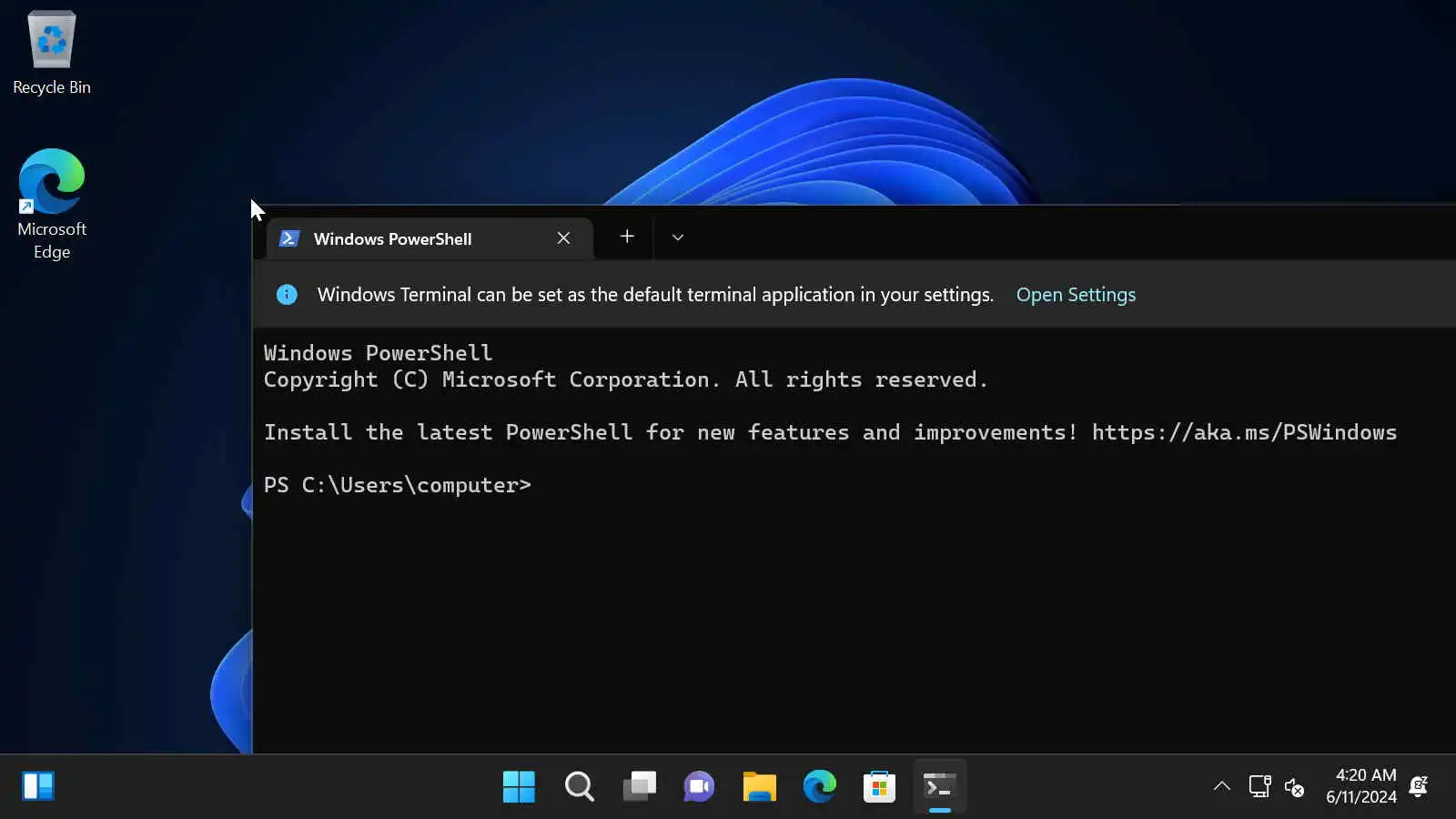Click the info icon in the notification bar
This screenshot has width=1456, height=819.
pos(287,295)
